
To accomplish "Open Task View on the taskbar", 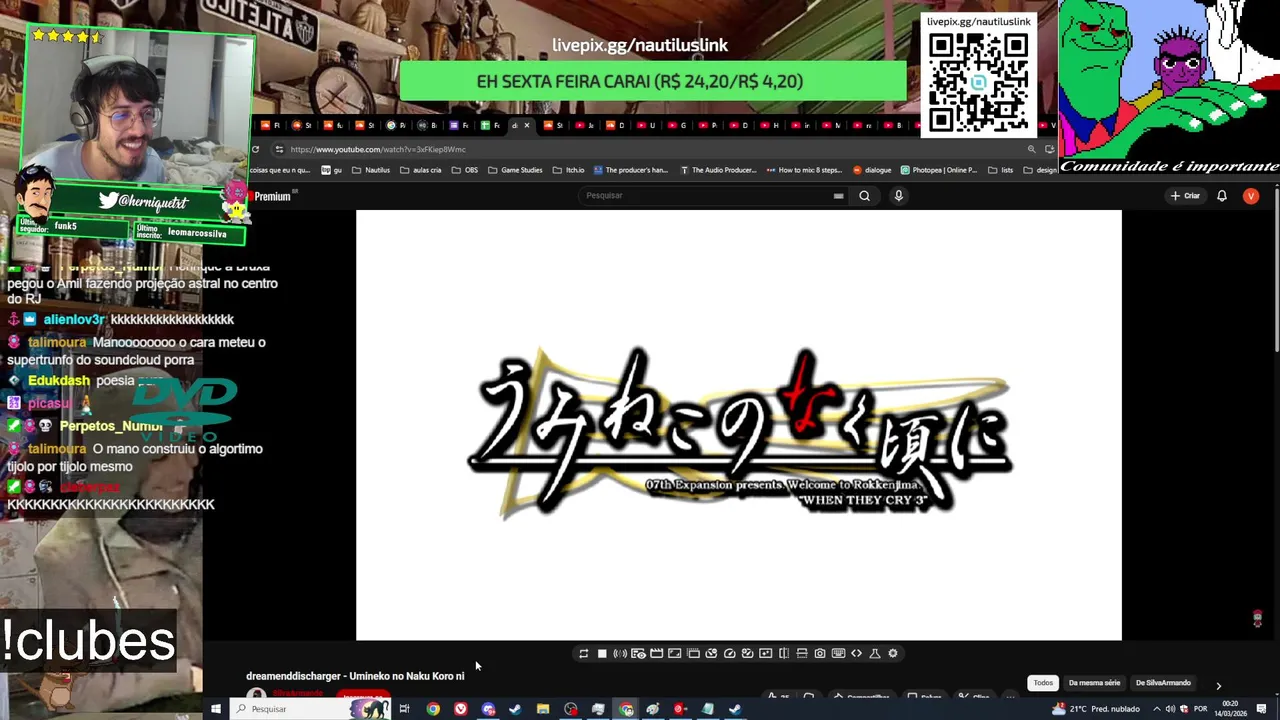I will coord(404,709).
